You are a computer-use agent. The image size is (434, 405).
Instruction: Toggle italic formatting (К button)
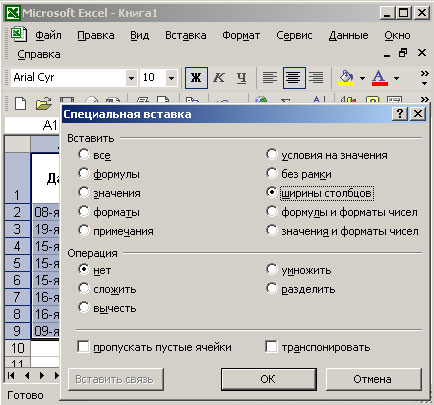coord(219,78)
